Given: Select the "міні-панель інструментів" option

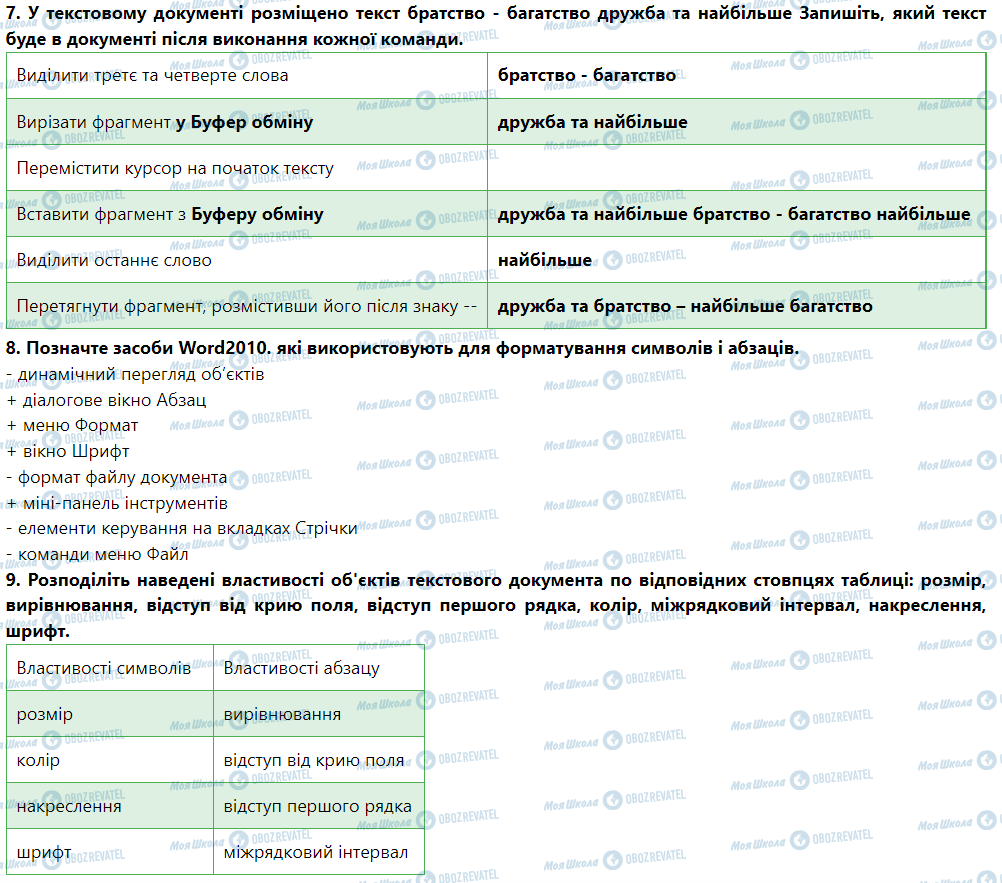Looking at the screenshot, I should (122, 504).
